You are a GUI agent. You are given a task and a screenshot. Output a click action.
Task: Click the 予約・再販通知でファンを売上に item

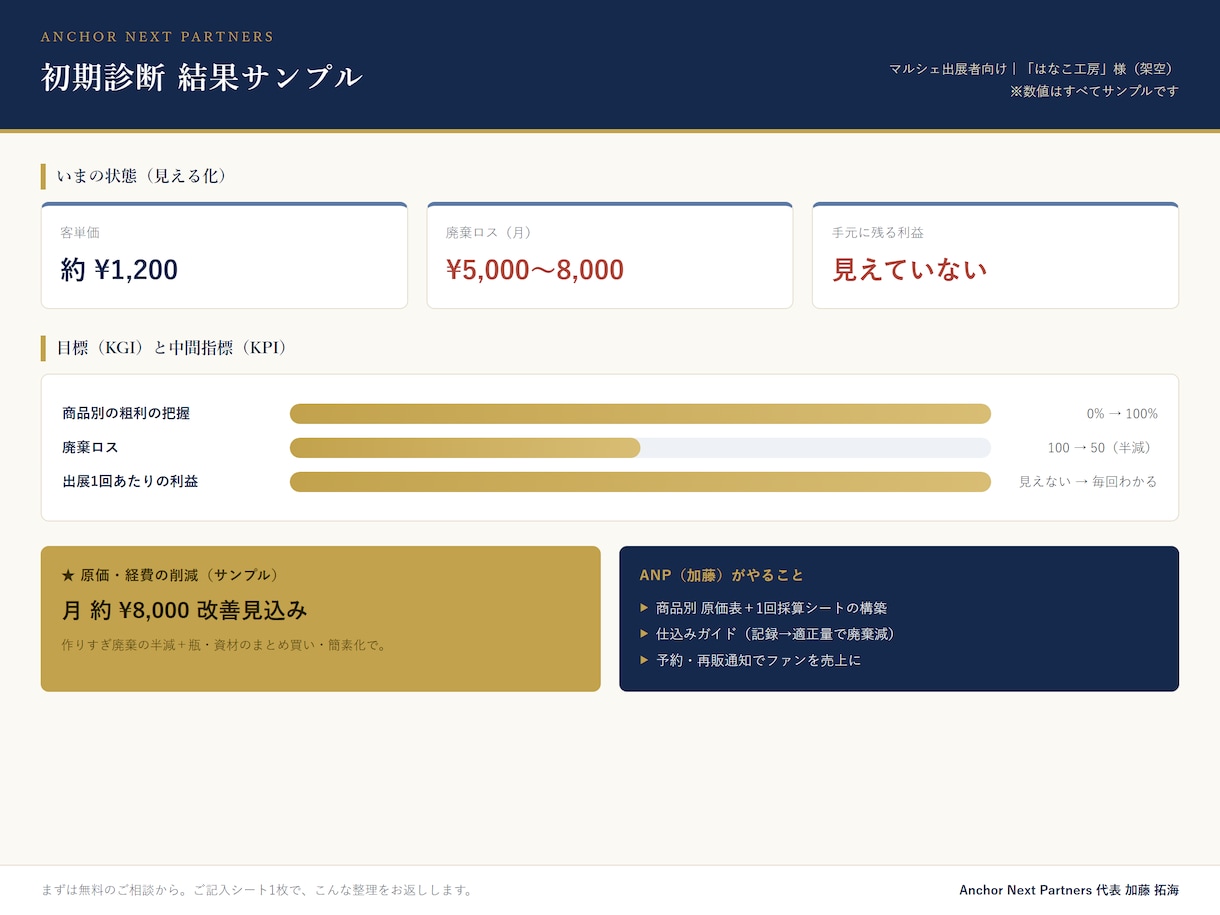[x=758, y=660]
